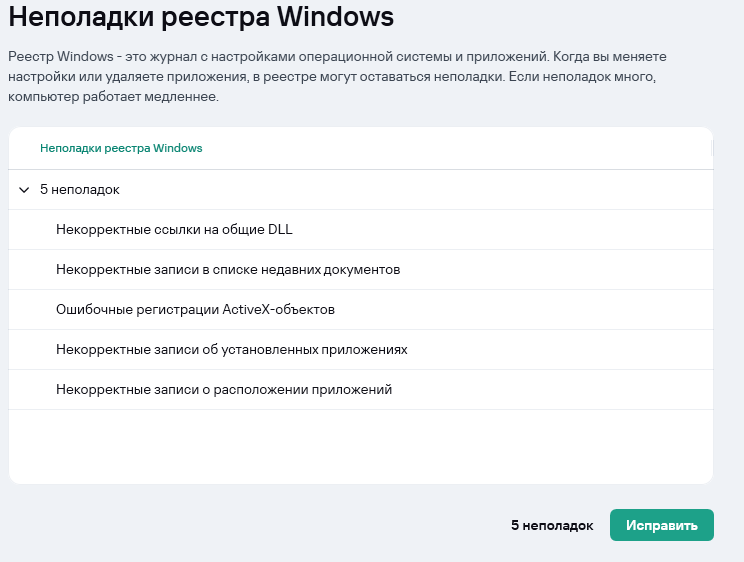Click the green 'Неполадки реестра Windows' column header

[x=121, y=148]
